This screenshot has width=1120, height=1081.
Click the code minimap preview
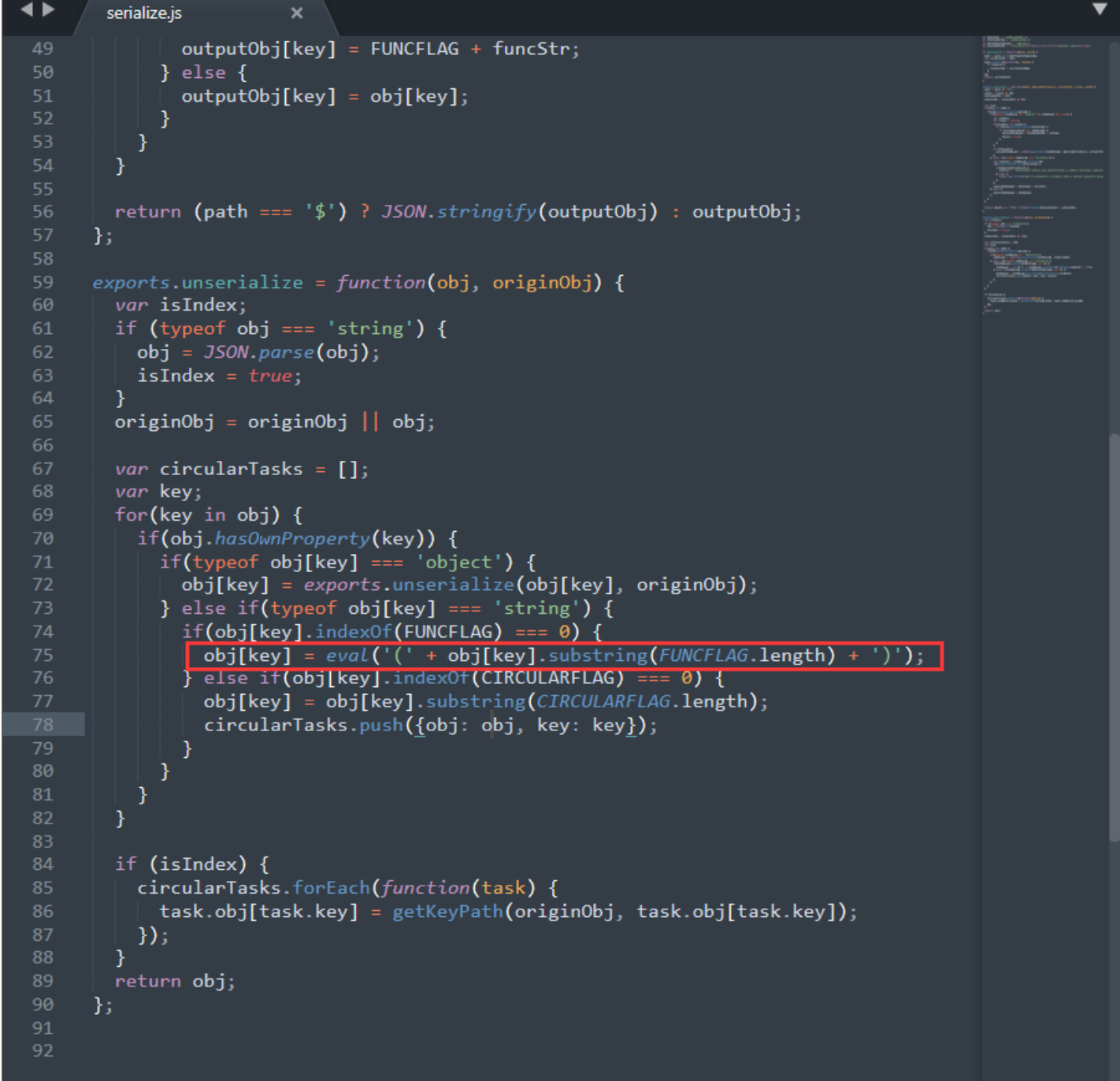(x=1044, y=175)
